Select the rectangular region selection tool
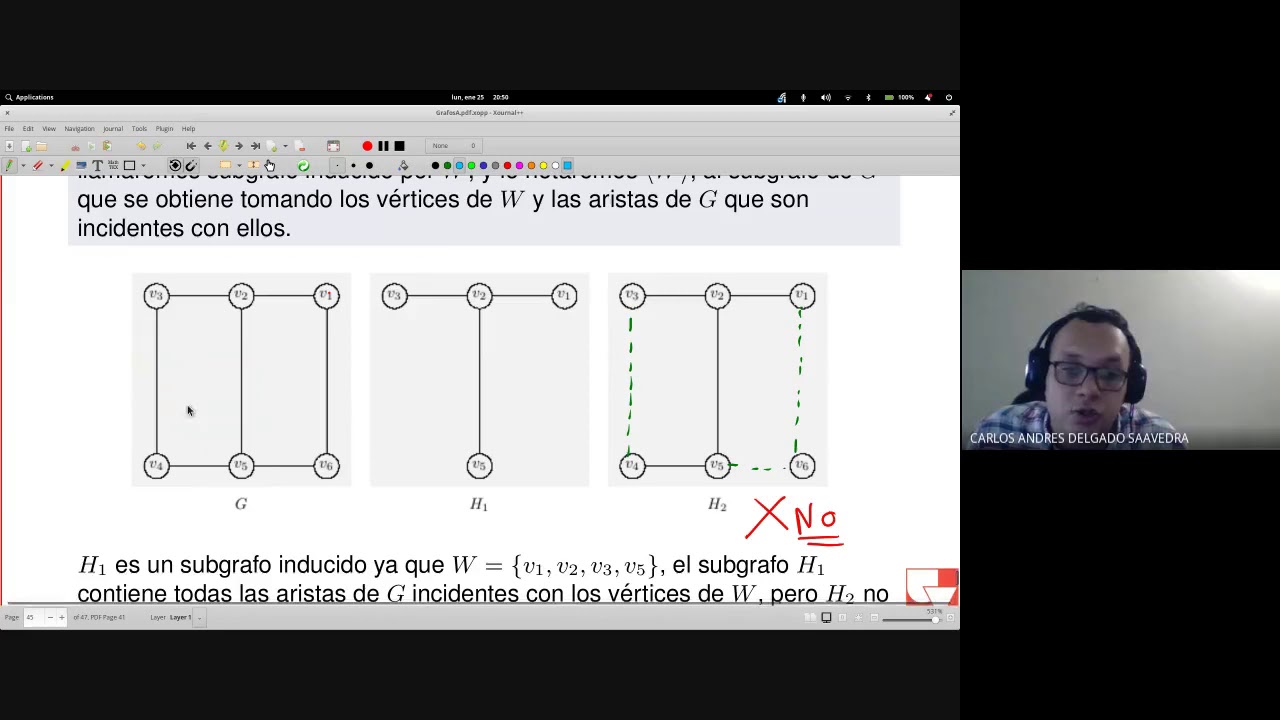This screenshot has height=720, width=1280. (225, 165)
